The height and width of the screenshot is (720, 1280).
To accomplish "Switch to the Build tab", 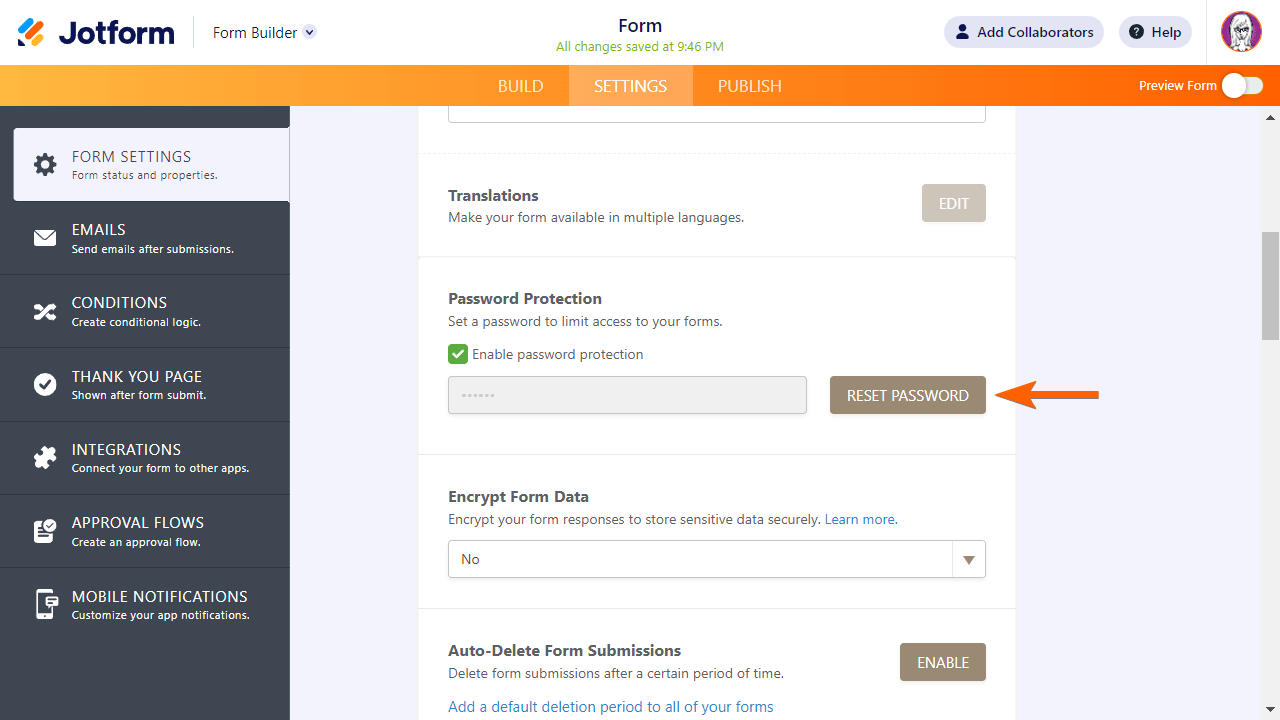I will pos(520,86).
